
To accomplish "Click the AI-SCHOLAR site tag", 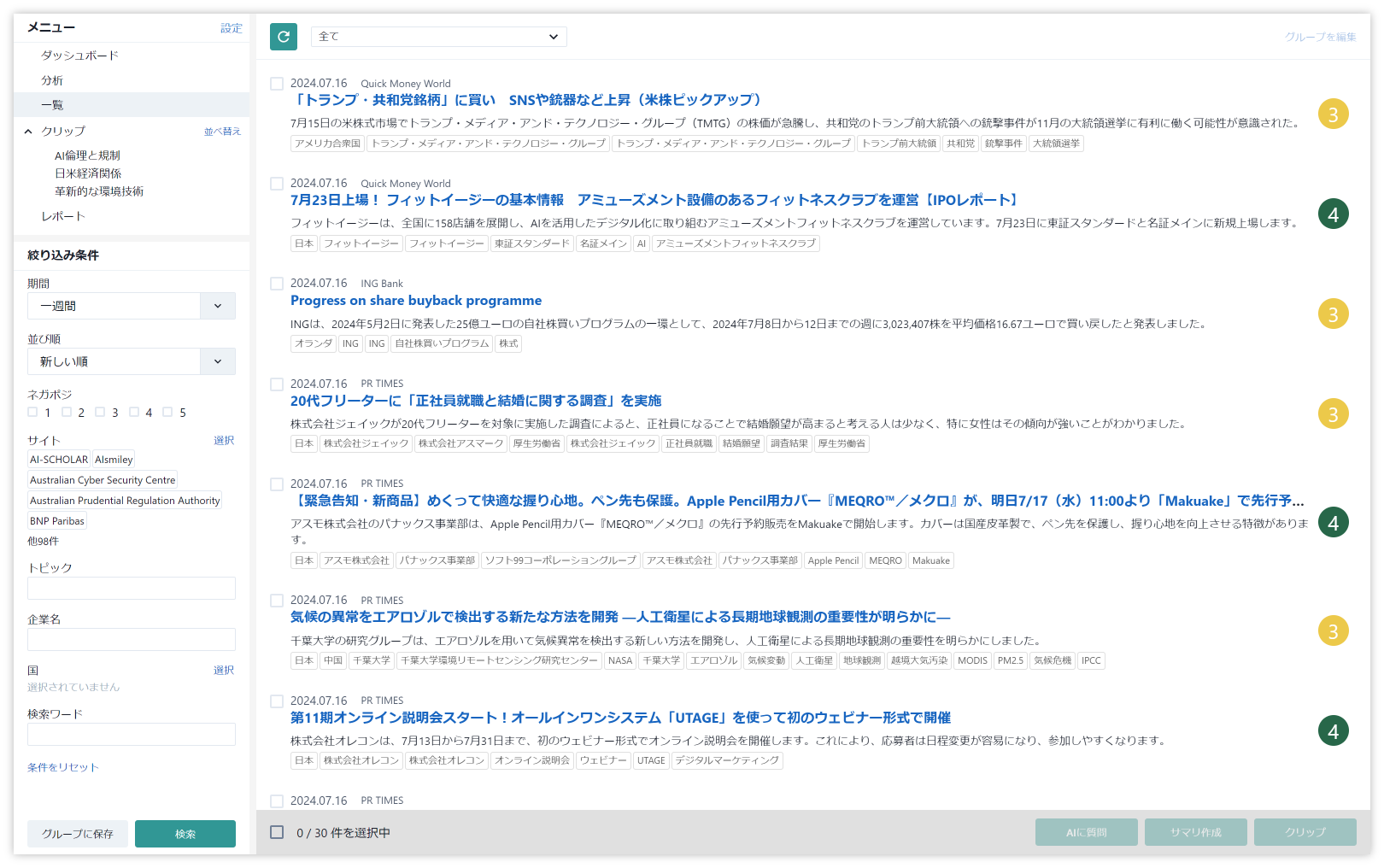I will click(x=59, y=460).
